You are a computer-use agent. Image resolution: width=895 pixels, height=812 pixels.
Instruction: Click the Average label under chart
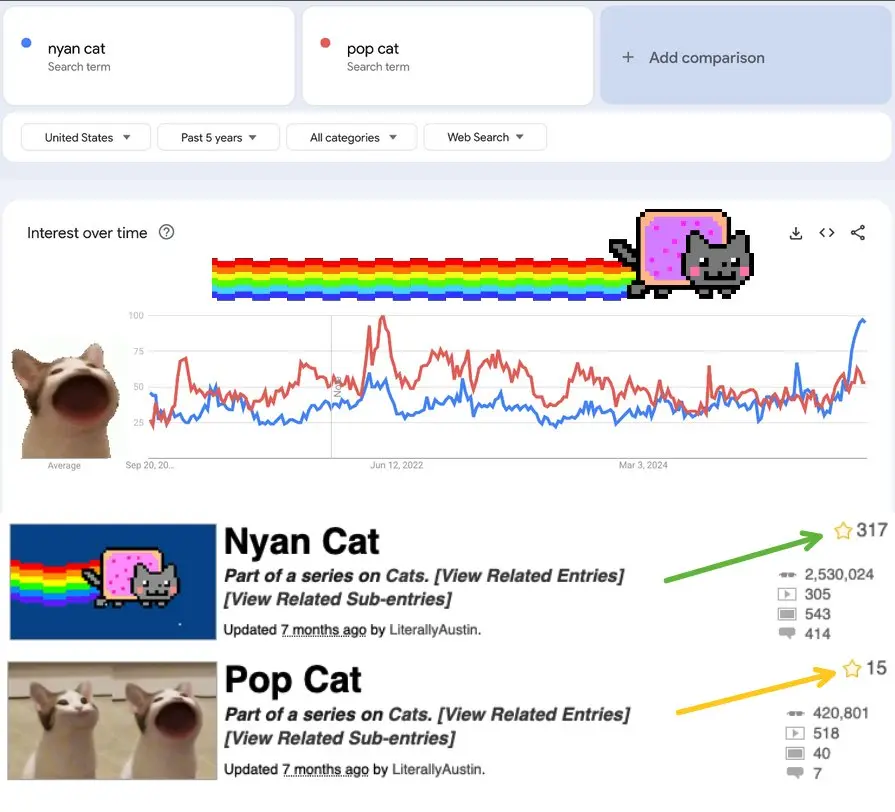[64, 466]
